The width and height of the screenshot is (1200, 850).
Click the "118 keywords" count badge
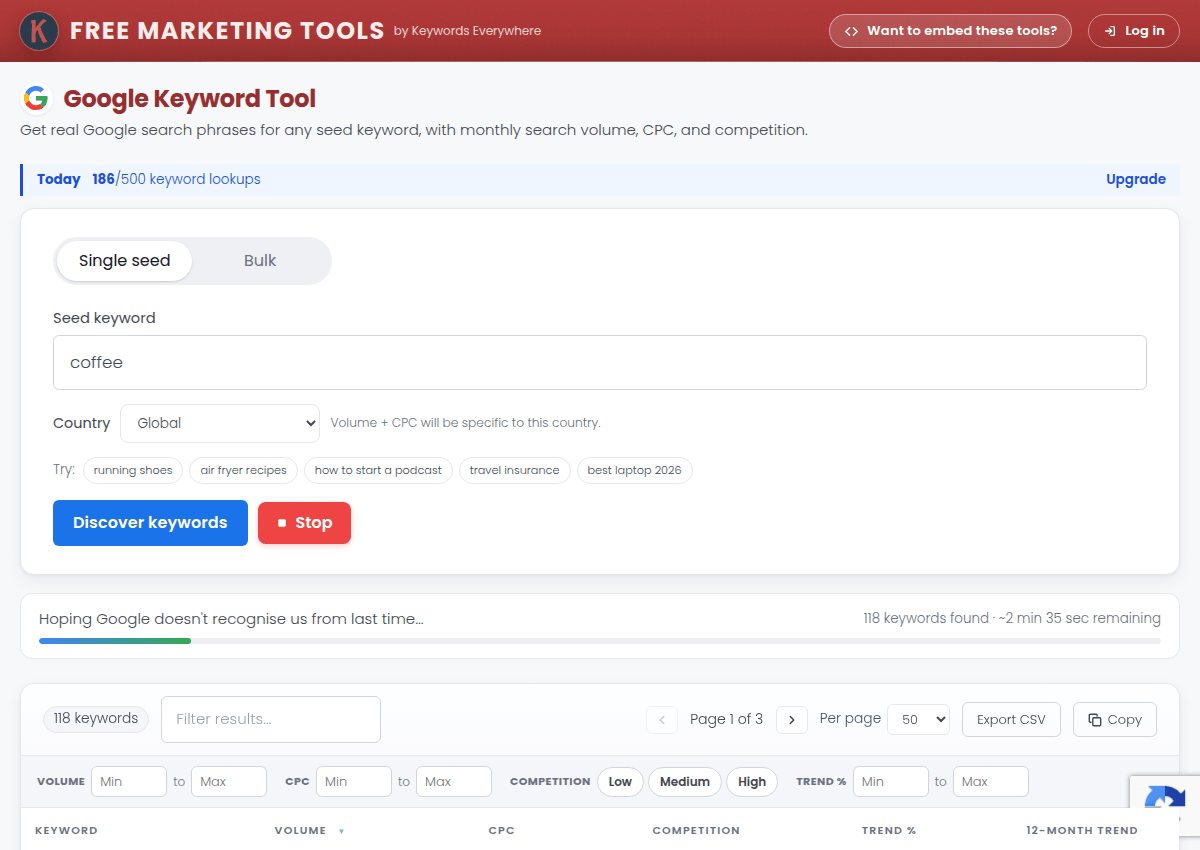point(96,719)
